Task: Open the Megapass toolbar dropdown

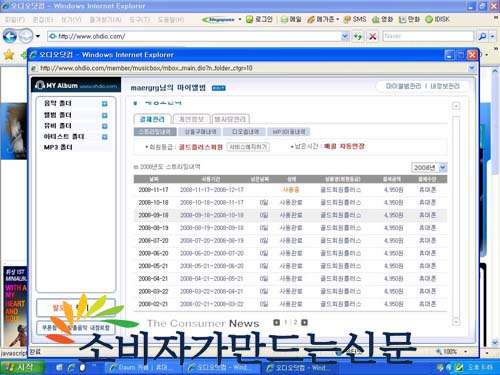Action: [x=240, y=19]
